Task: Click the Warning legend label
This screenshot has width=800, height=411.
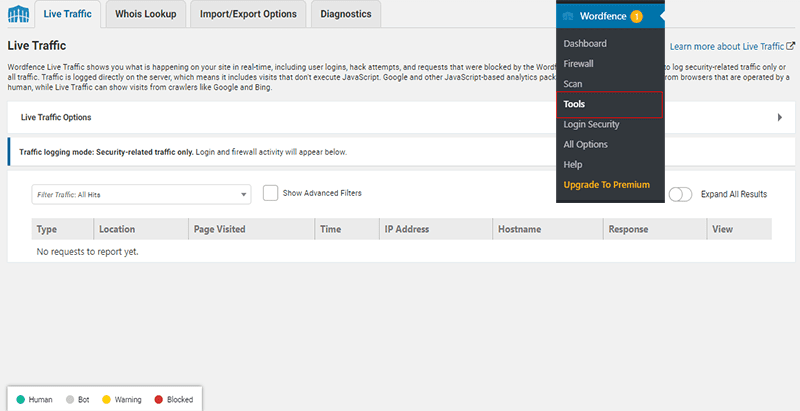Action: (x=128, y=400)
